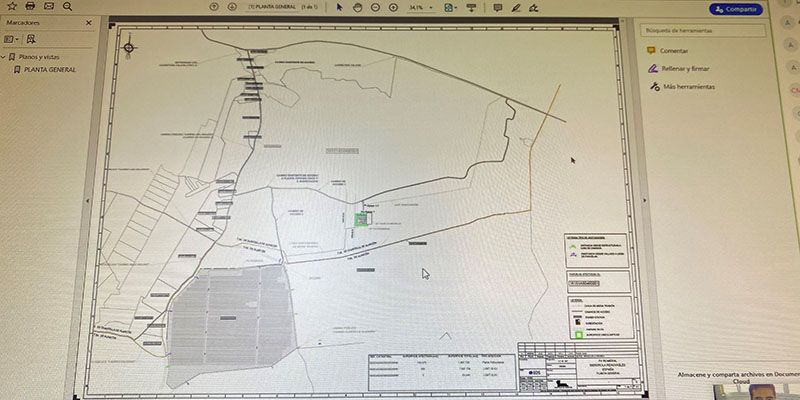Image resolution: width=800 pixels, height=400 pixels.
Task: Select the Hand pan tool
Action: click(357, 6)
